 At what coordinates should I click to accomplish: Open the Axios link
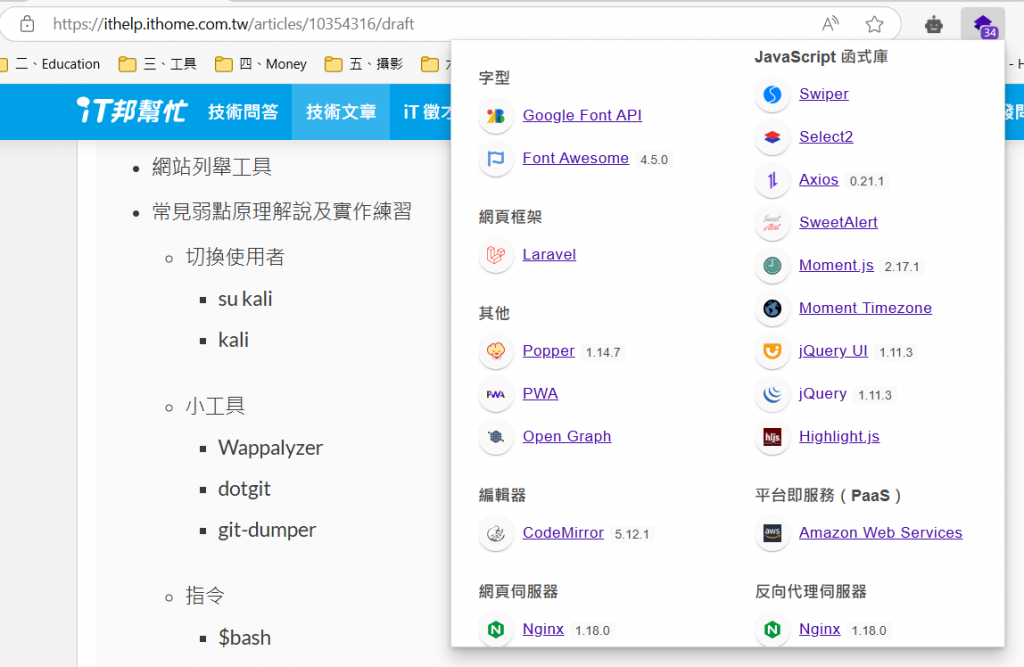(818, 179)
